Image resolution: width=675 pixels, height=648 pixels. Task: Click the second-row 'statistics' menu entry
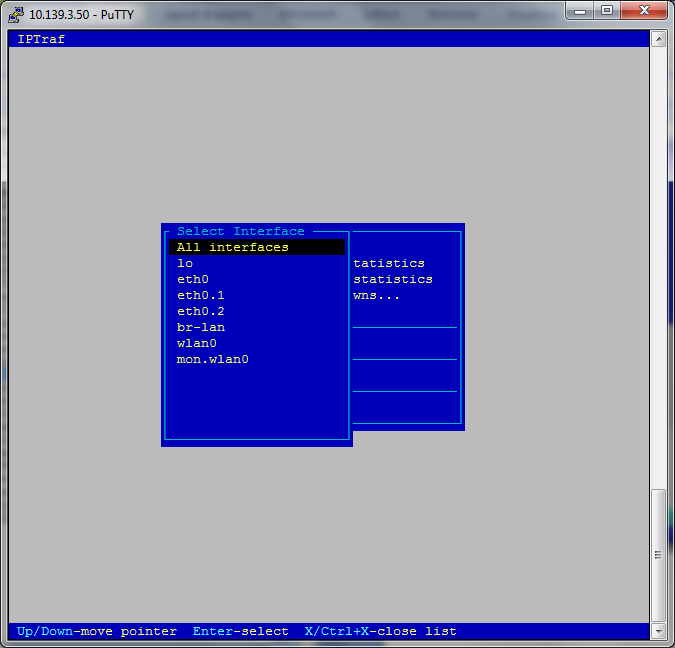click(393, 279)
